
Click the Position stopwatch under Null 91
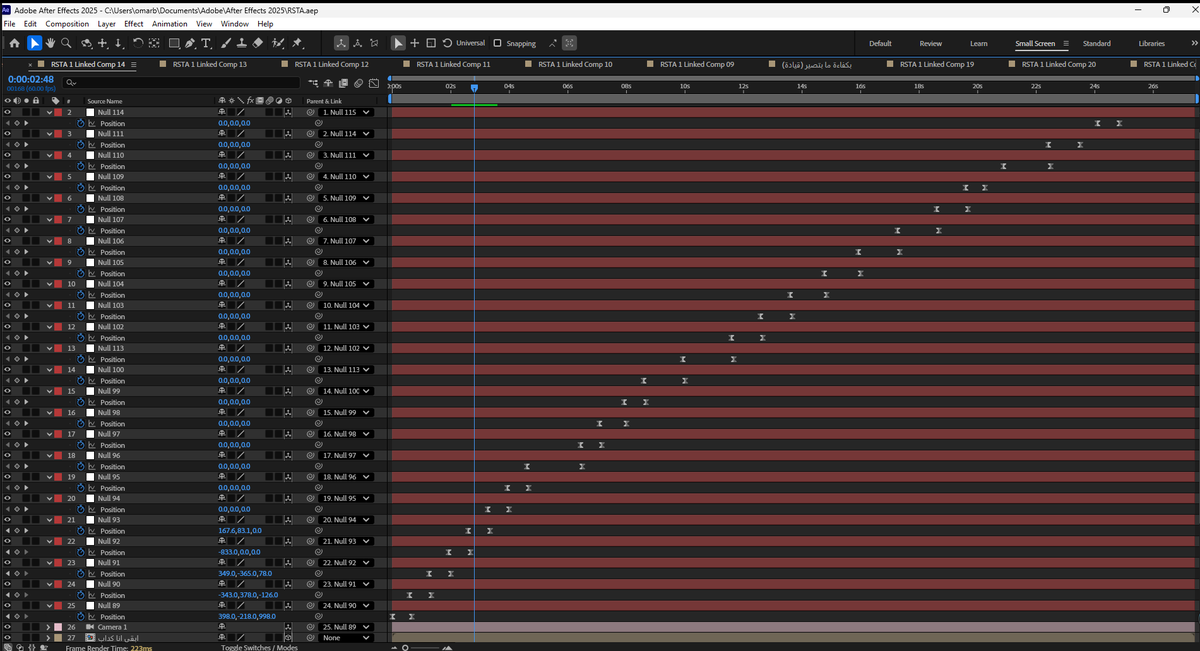(81, 574)
